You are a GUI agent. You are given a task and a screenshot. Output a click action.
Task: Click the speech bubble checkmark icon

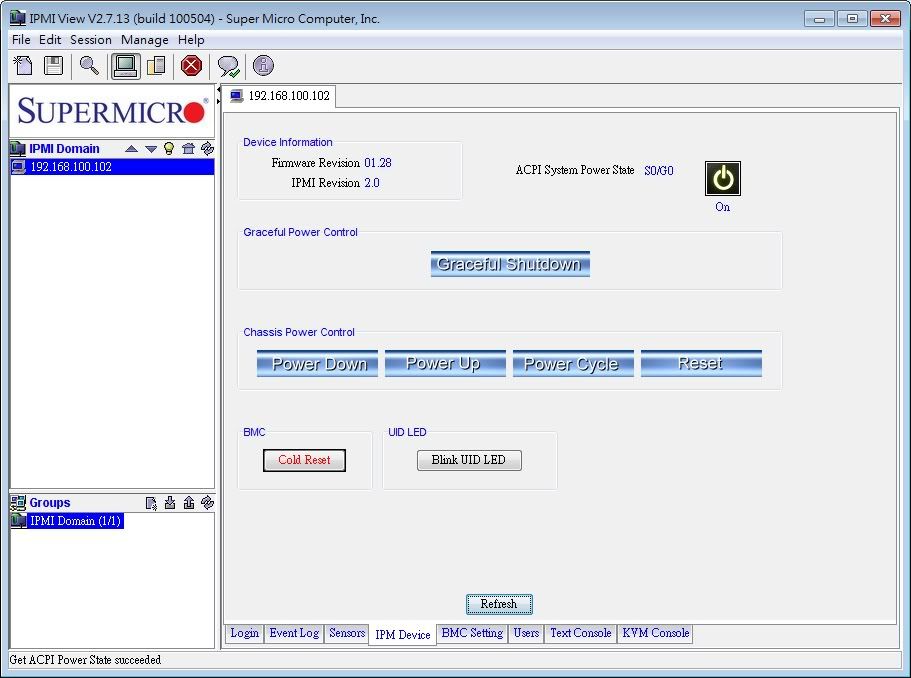pos(228,66)
